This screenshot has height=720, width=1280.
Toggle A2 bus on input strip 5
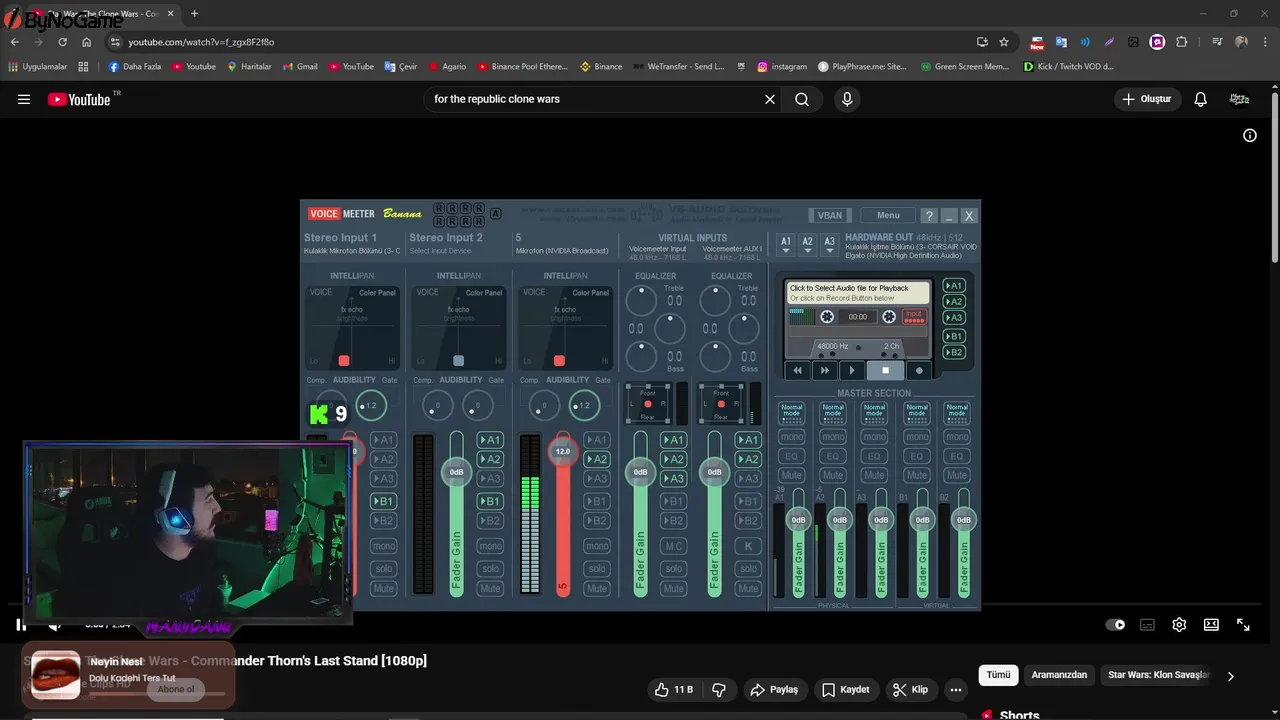596,460
